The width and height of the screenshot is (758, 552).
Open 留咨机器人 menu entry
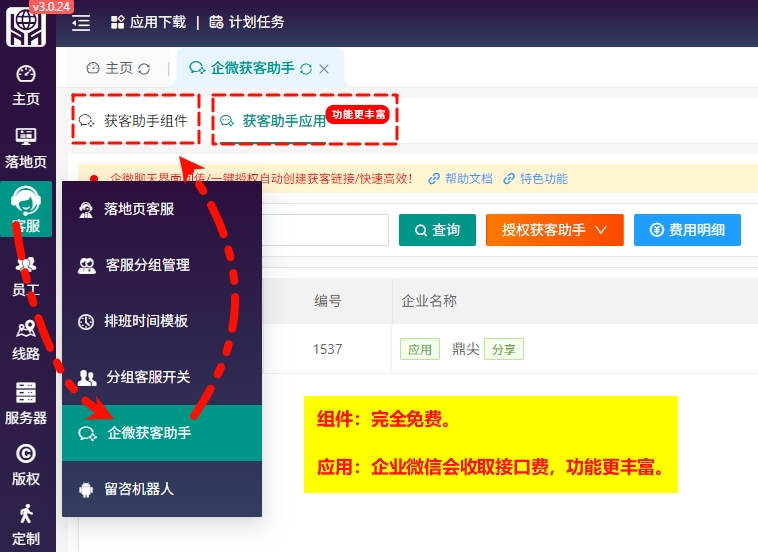tap(140, 489)
